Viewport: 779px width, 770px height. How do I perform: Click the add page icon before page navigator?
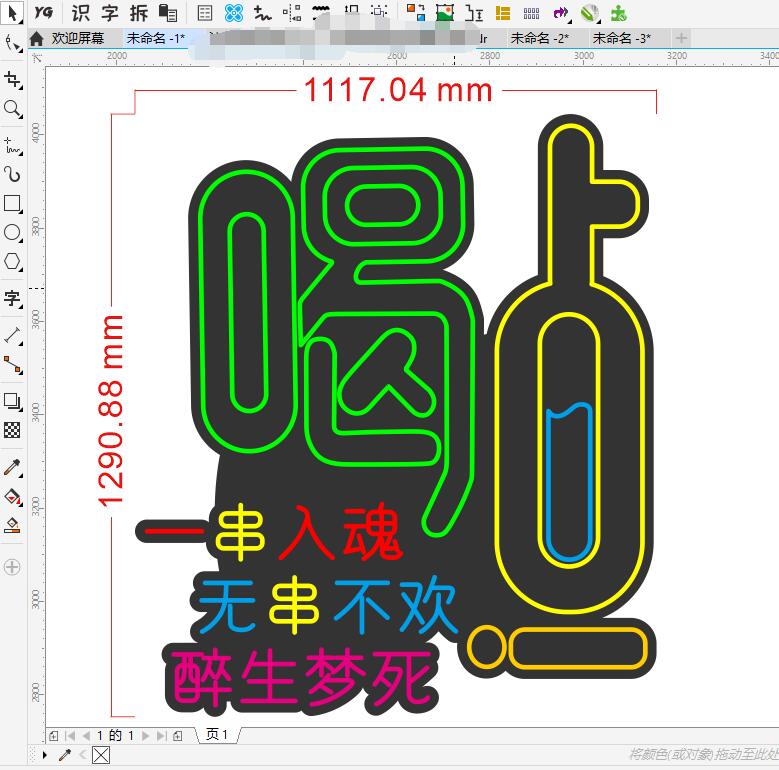coord(54,736)
